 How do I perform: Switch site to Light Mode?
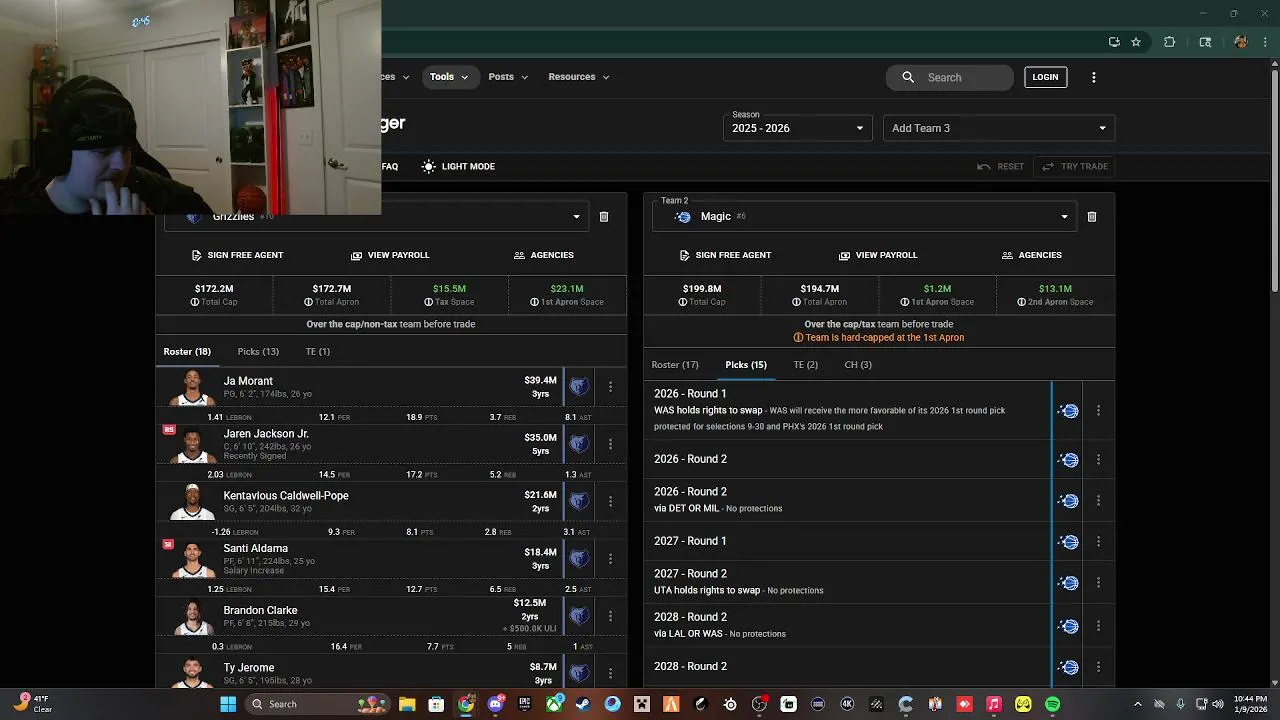(x=459, y=166)
